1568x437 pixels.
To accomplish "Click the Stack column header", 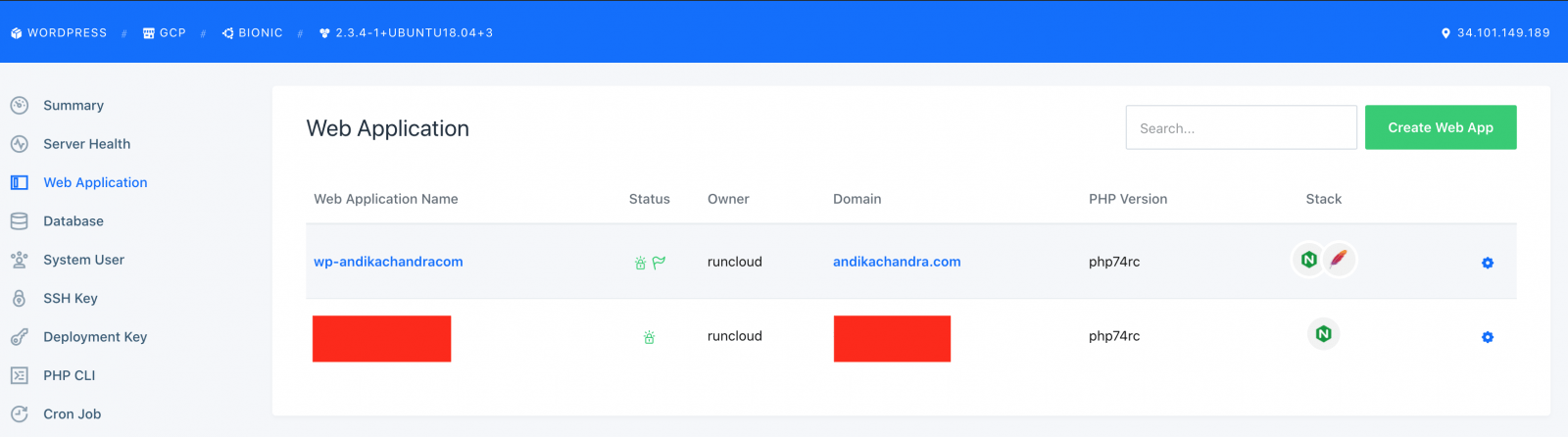I will pos(1324,199).
